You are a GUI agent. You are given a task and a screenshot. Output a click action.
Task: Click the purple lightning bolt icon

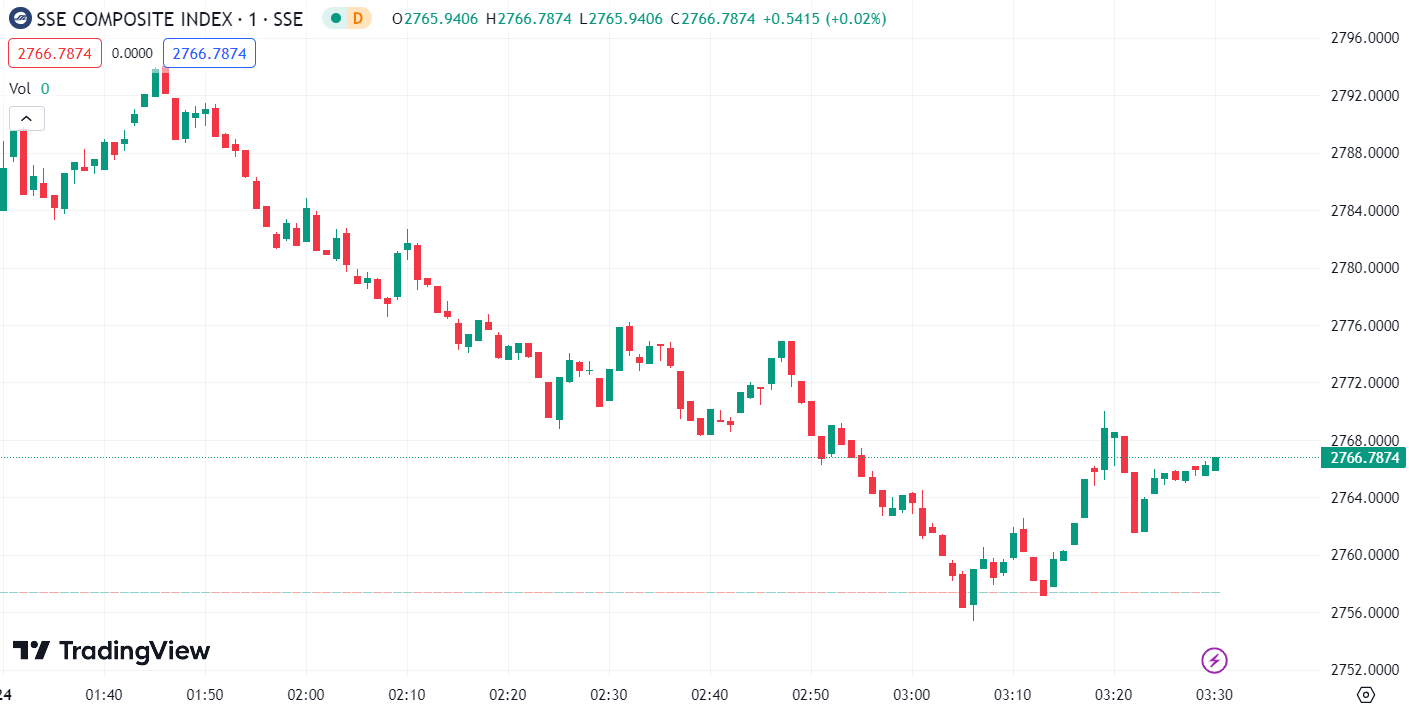click(x=1214, y=660)
